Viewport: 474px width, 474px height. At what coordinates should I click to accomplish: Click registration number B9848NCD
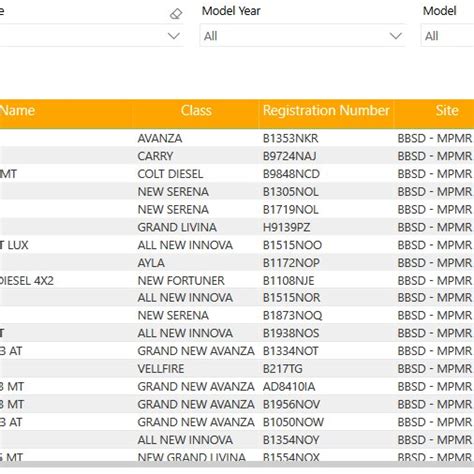[x=291, y=174]
